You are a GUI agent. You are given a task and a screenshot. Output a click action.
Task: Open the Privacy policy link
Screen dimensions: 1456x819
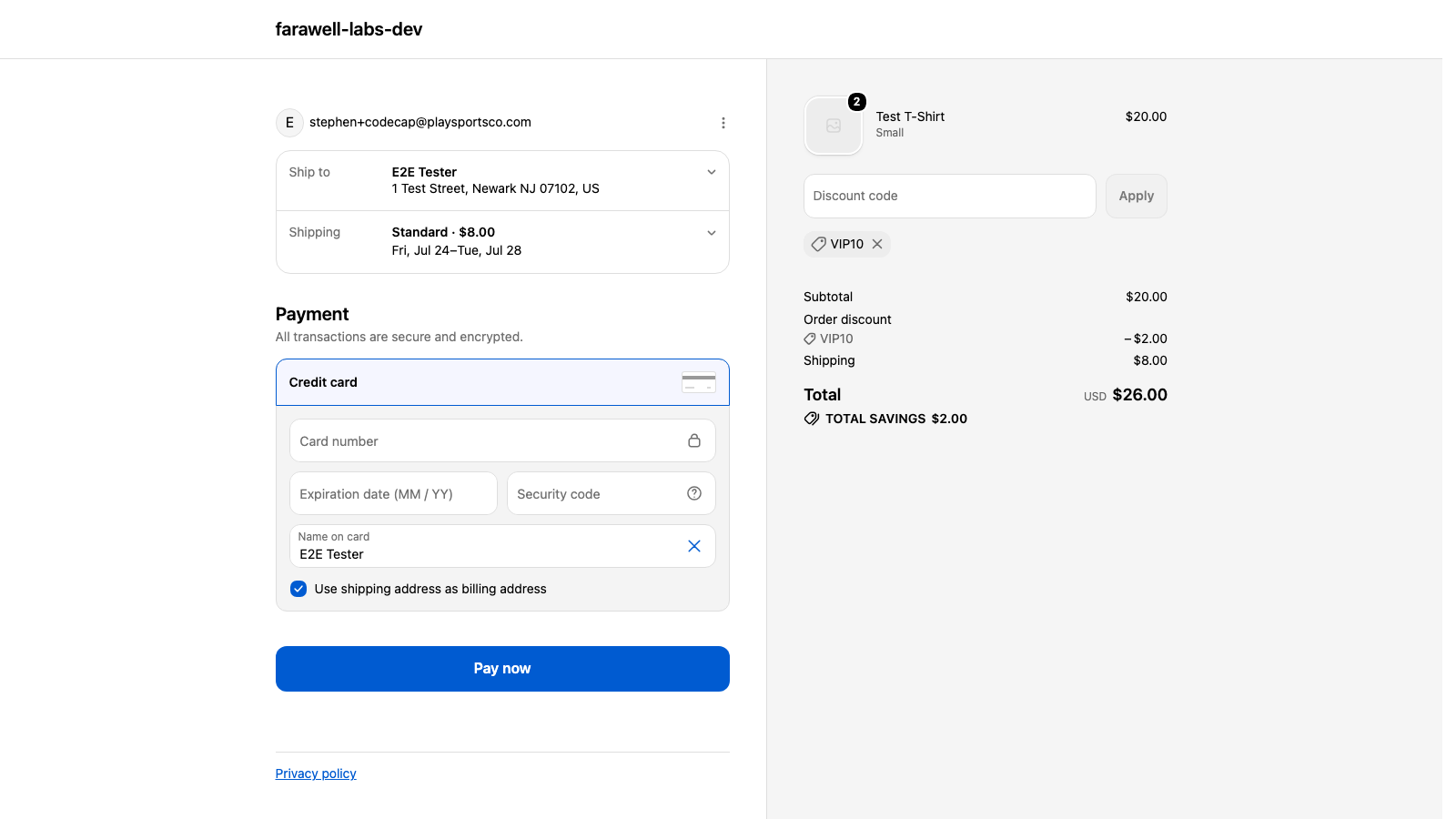coord(316,773)
